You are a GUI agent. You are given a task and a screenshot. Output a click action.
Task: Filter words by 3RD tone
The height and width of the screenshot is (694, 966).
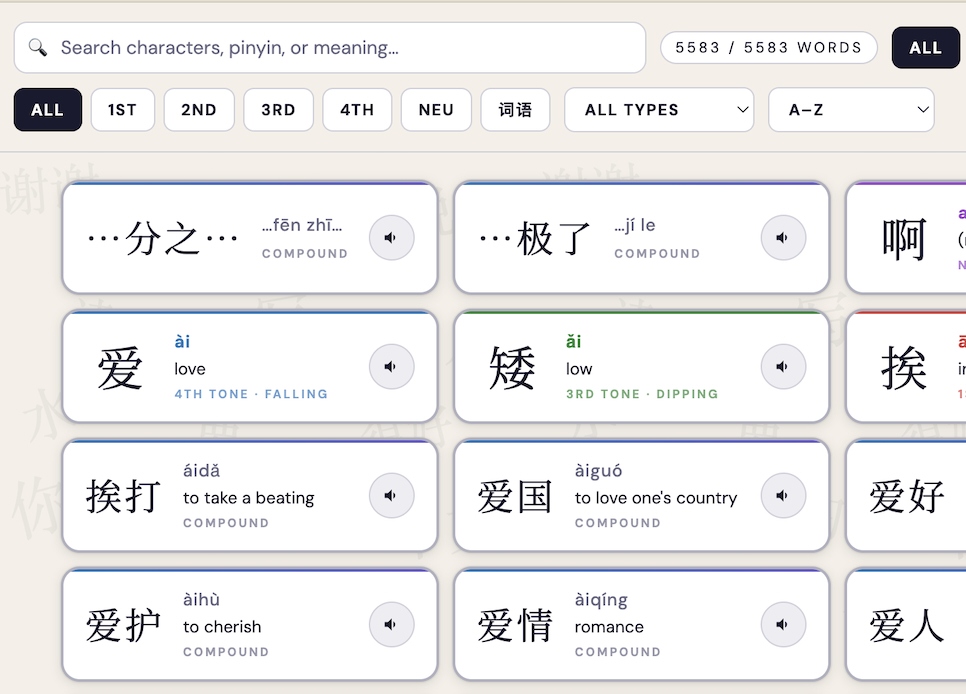tap(278, 110)
